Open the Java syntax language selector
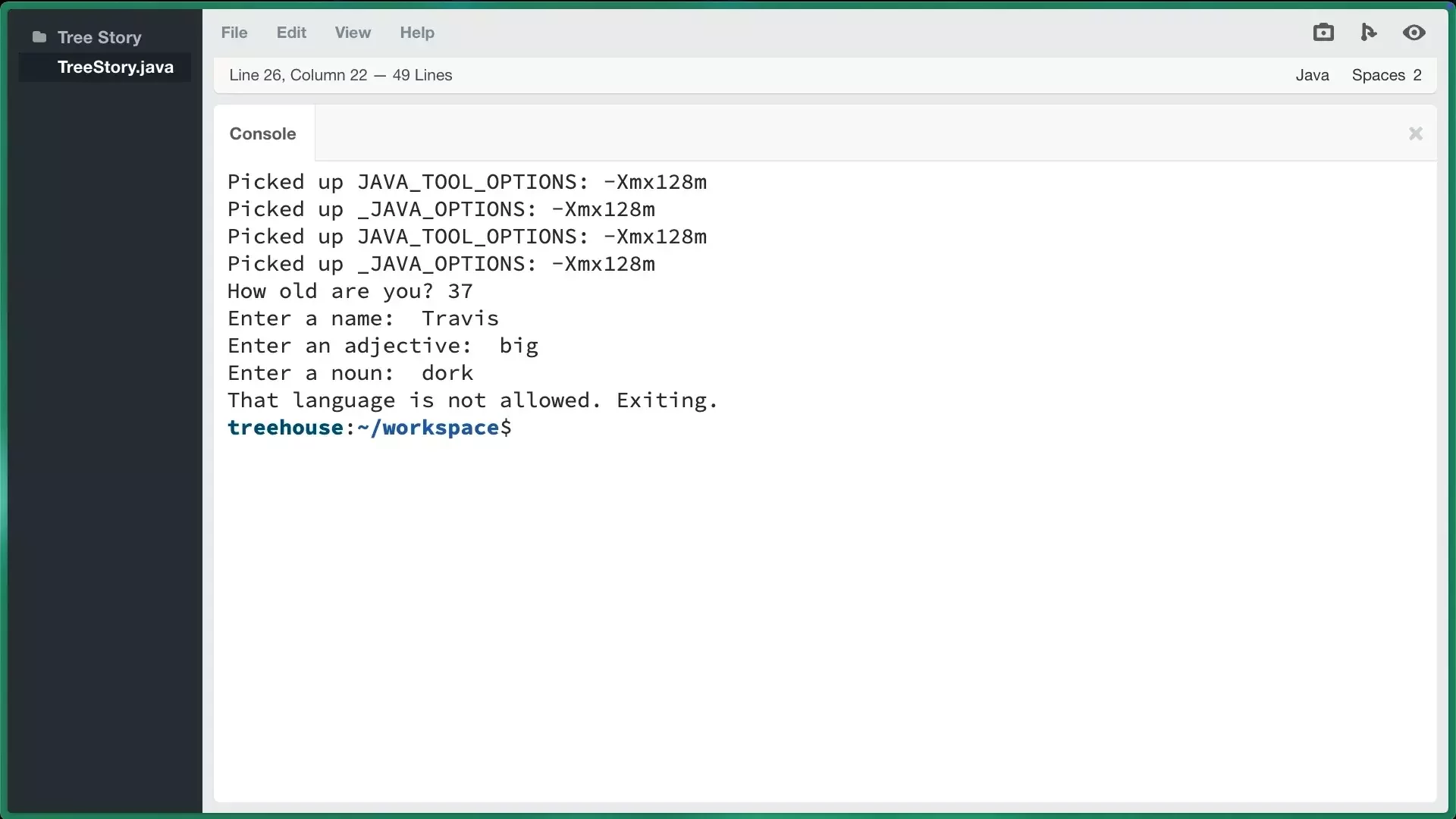Screen dimensions: 1456x819 [x=1312, y=75]
